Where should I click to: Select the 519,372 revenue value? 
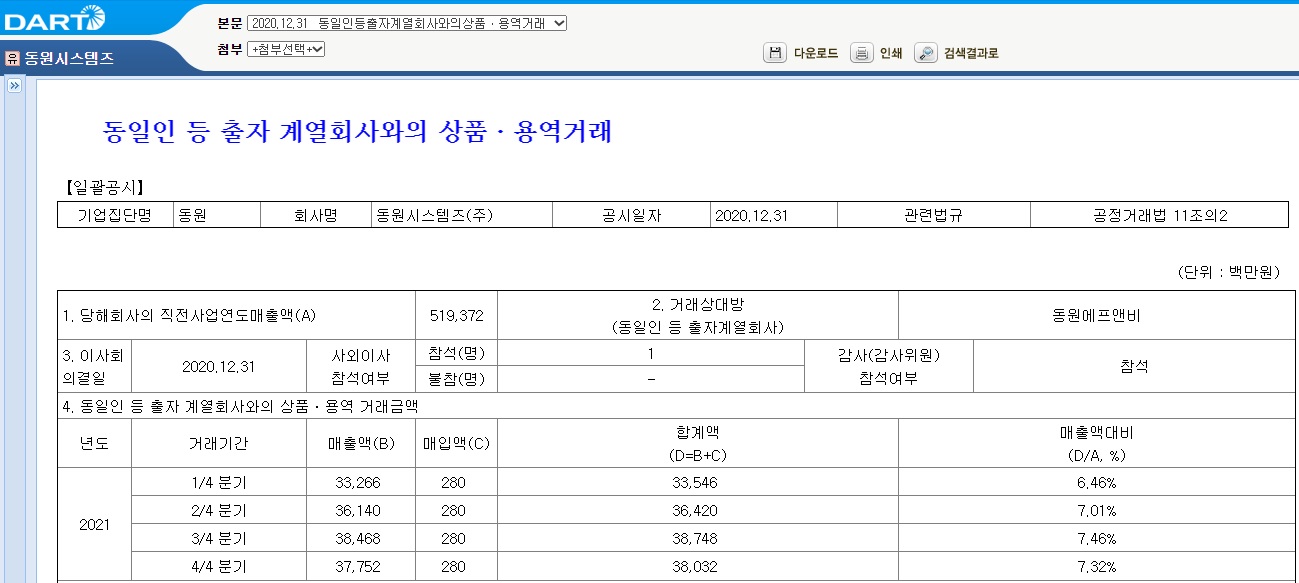point(456,315)
